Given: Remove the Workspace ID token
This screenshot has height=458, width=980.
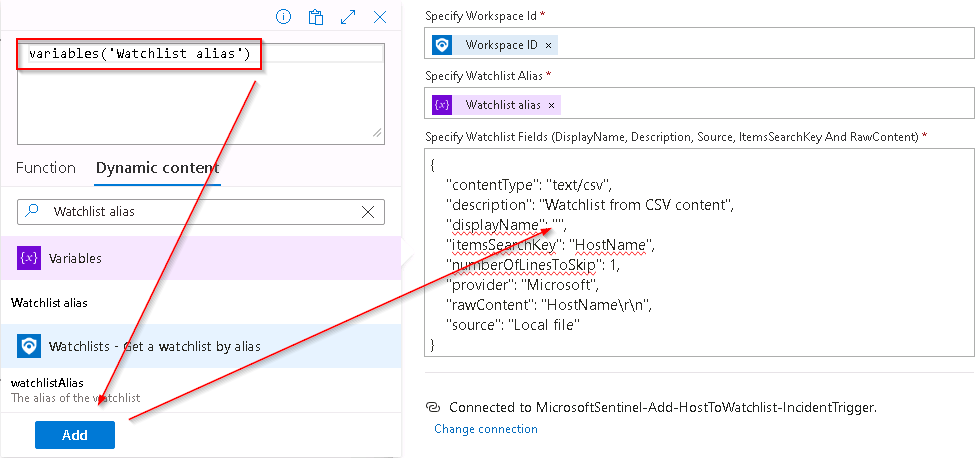Looking at the screenshot, I should (548, 45).
